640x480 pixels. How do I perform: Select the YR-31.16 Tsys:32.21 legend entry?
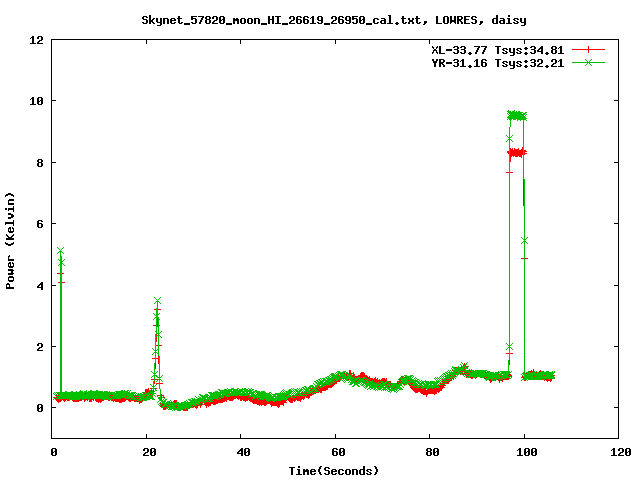[x=498, y=63]
